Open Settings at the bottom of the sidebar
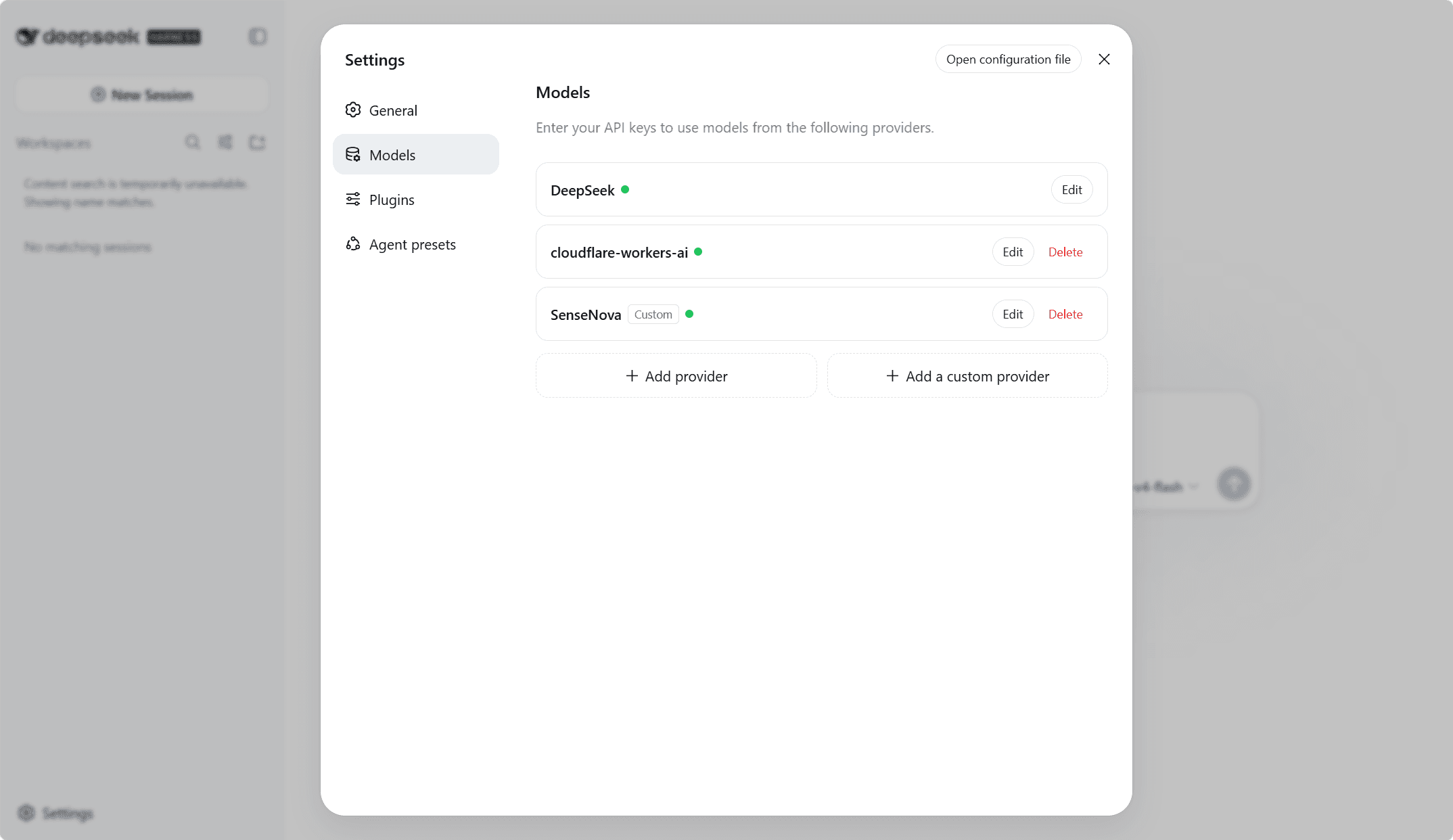The image size is (1453, 840). pos(55,813)
